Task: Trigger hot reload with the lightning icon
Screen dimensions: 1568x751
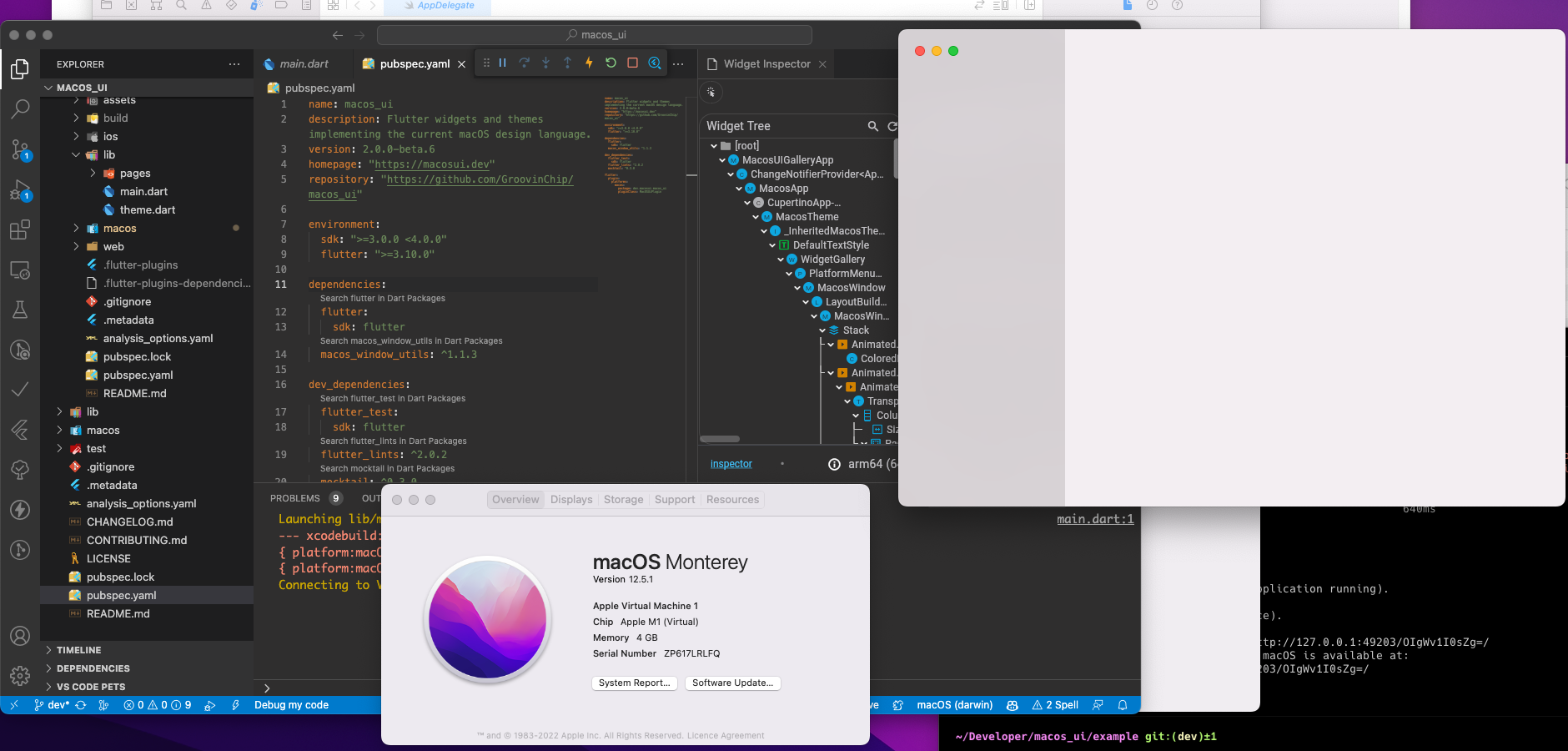Action: (589, 63)
